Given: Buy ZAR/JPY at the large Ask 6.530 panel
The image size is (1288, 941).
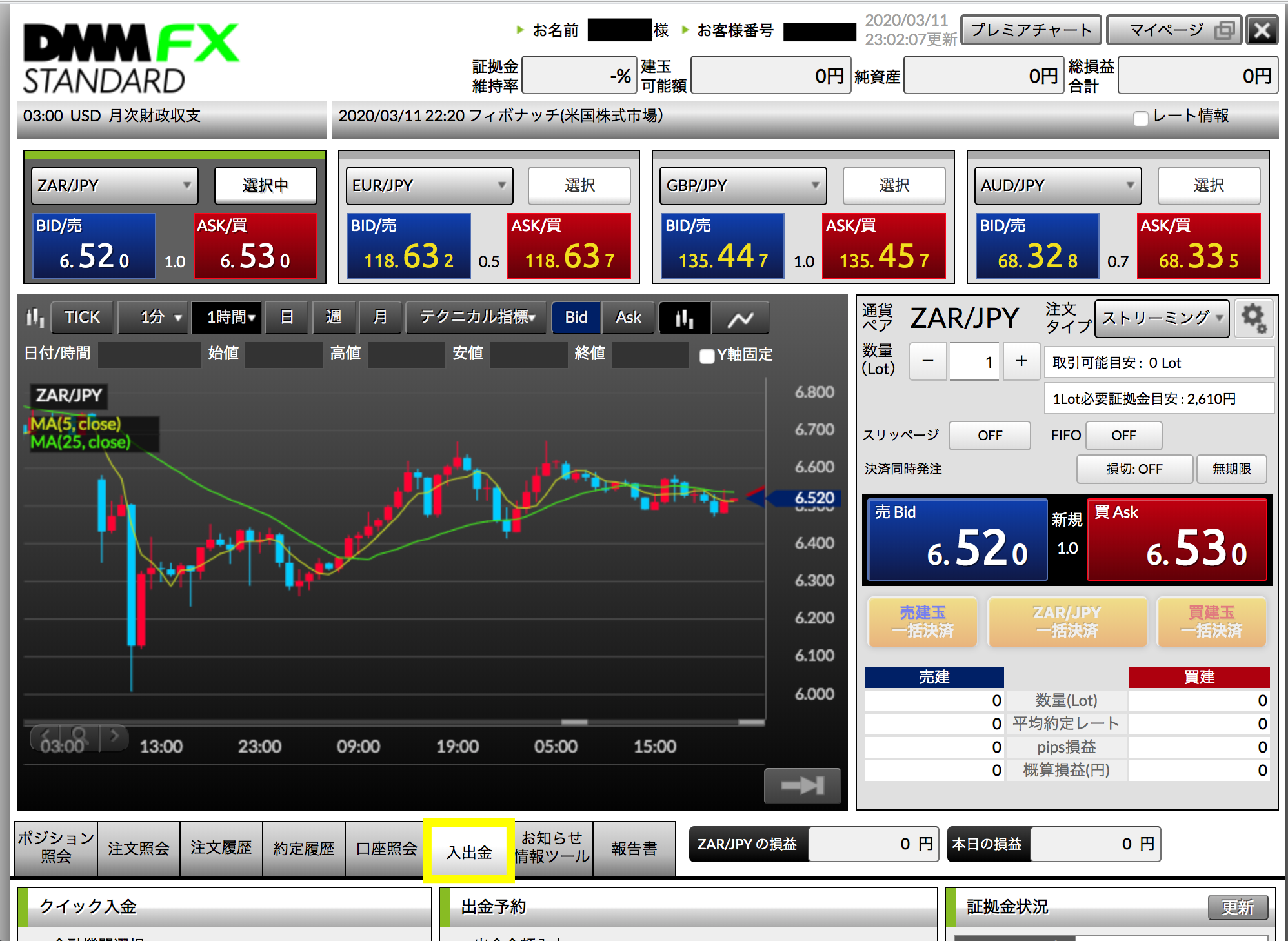Looking at the screenshot, I should [x=1178, y=540].
